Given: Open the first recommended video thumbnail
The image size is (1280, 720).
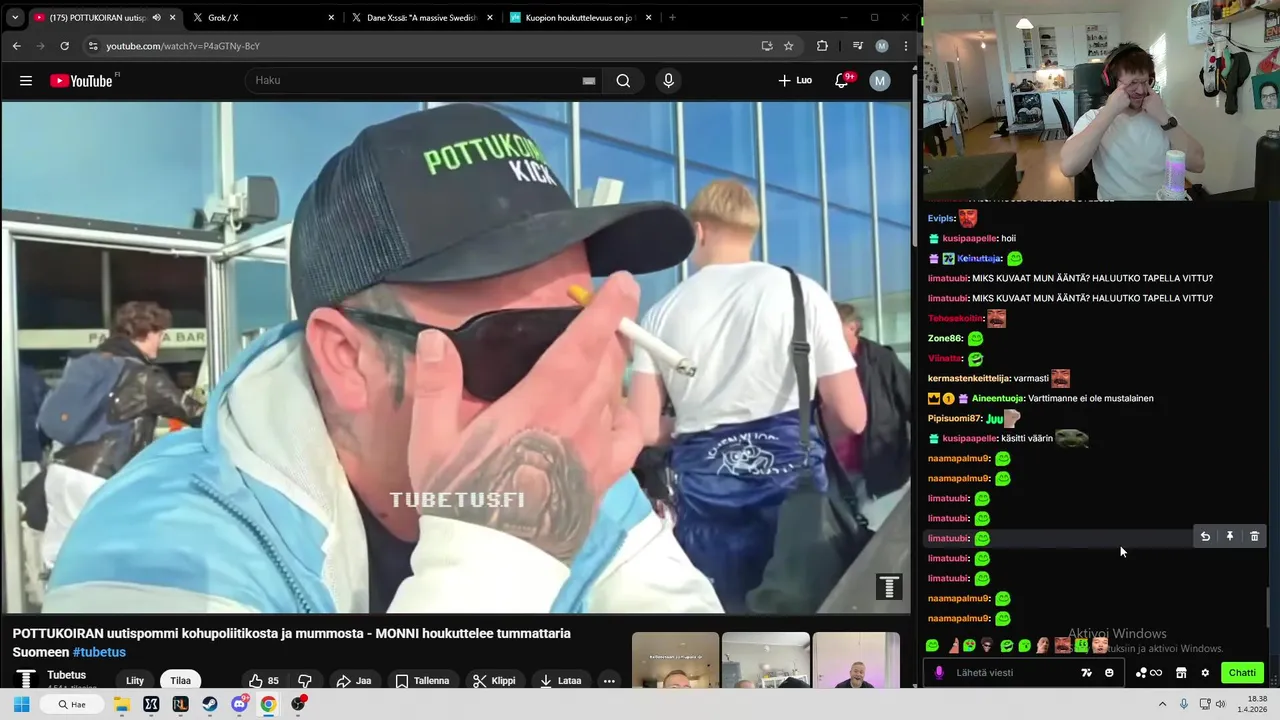Looking at the screenshot, I should pyautogui.click(x=675, y=660).
